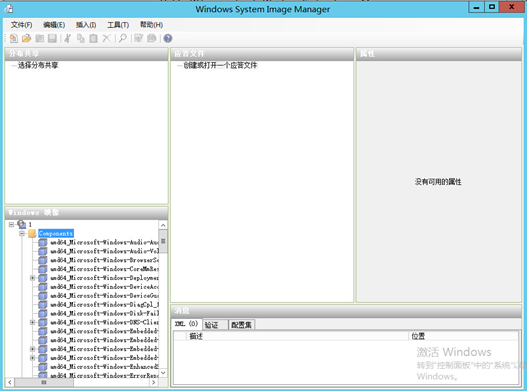Viewport: 527px width, 391px height.
Task: Select the amd64_Microsoft-Windows-DeviceAcc component
Action: [x=104, y=287]
